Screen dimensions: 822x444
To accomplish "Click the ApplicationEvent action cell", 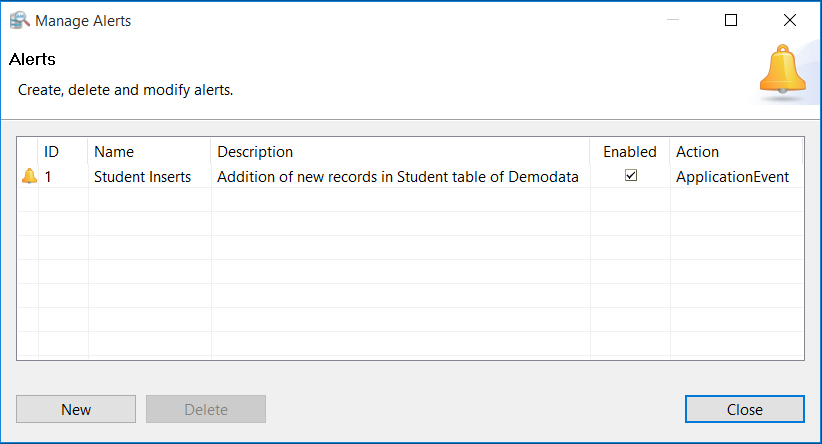I will (732, 177).
